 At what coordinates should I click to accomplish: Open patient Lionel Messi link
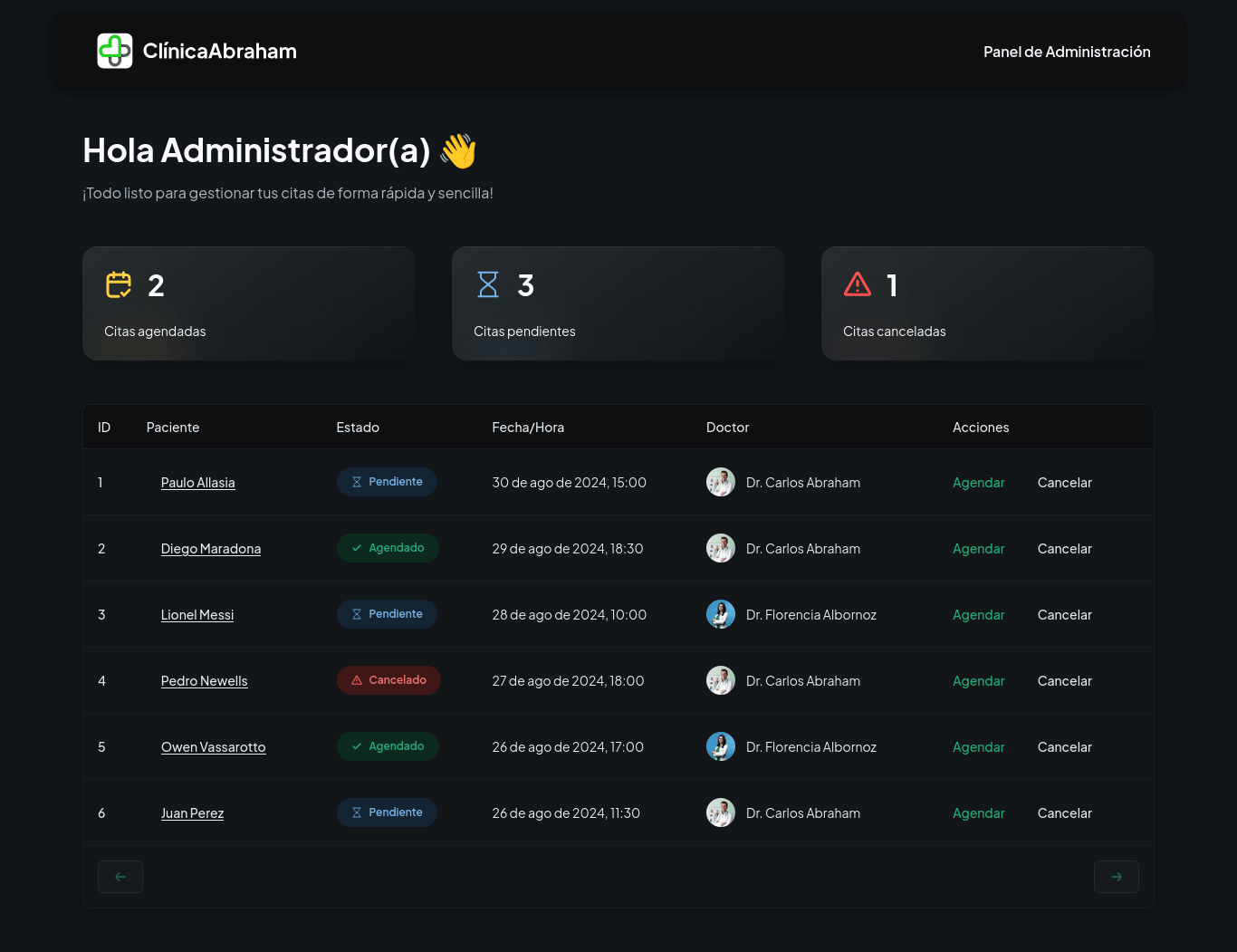coord(197,615)
